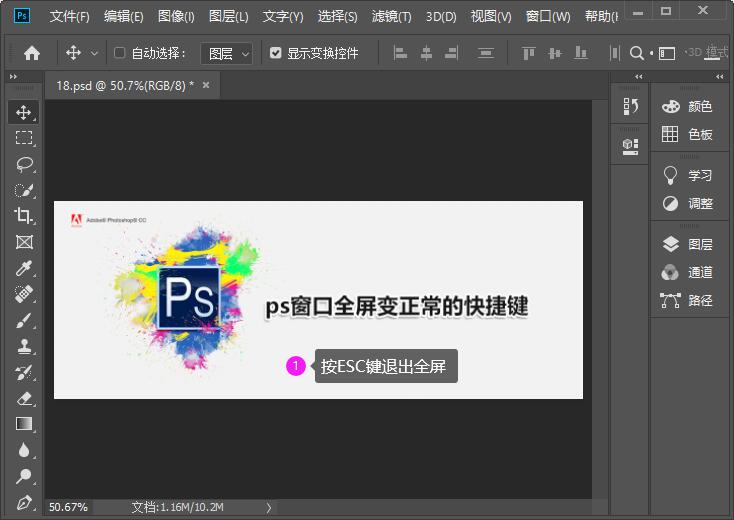
Task: Open the workspace switcher icon
Action: (x=667, y=53)
